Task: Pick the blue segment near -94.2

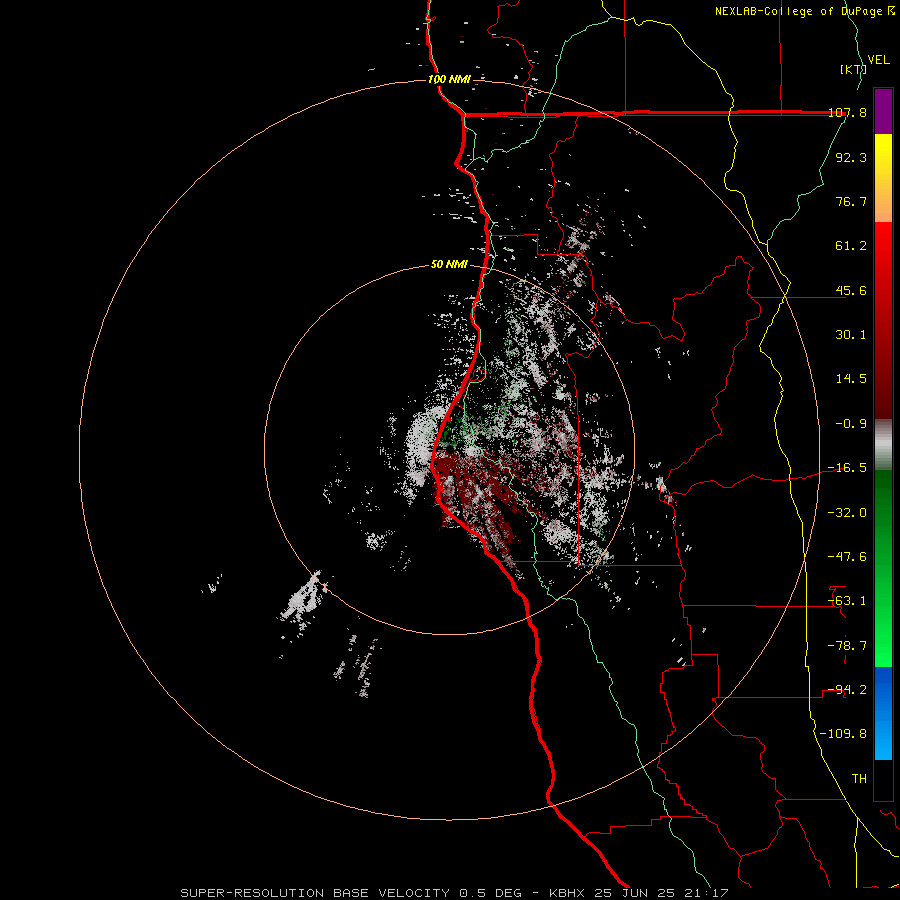Action: tap(883, 690)
